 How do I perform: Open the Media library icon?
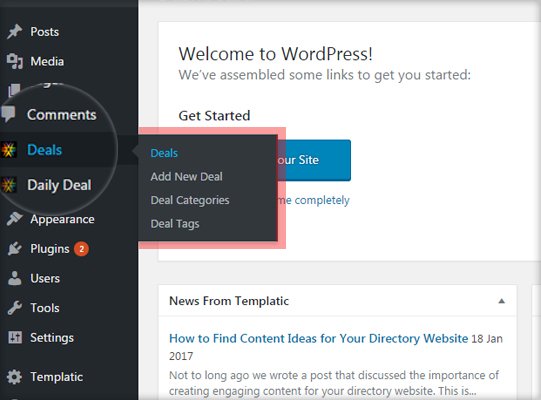click(x=14, y=61)
